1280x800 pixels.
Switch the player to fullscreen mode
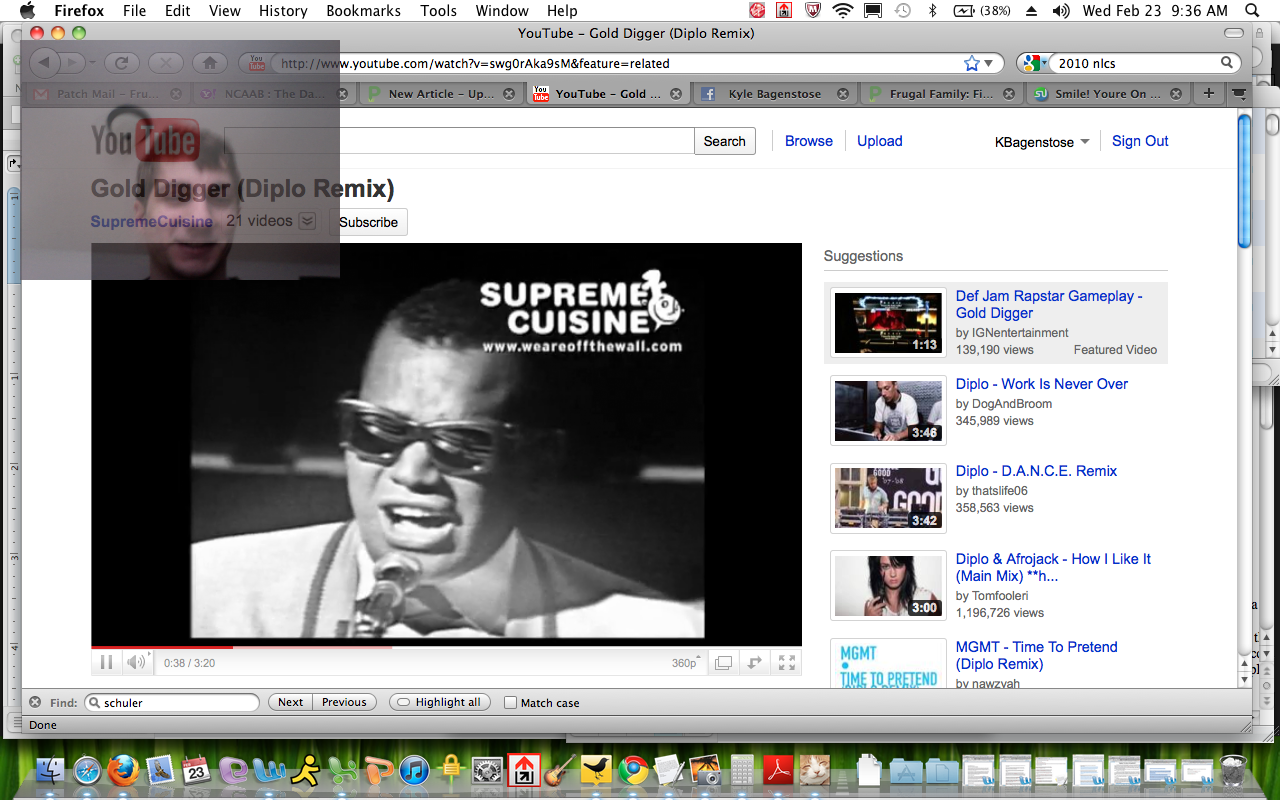pos(787,662)
